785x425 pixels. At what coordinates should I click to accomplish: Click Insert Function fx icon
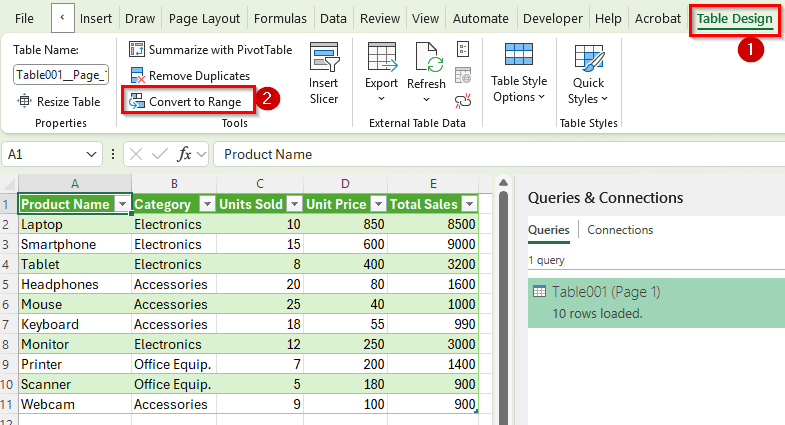coord(184,154)
